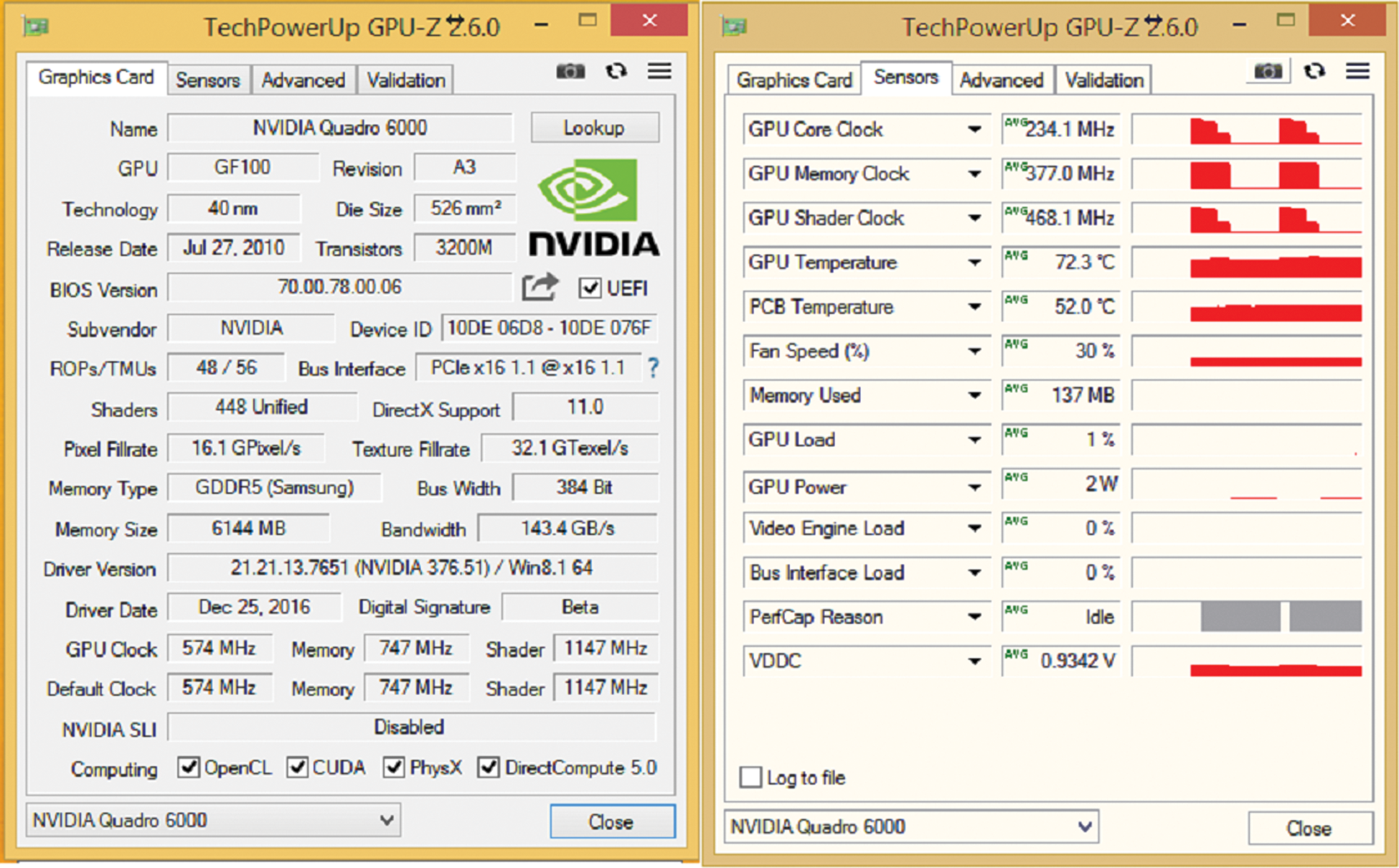The image size is (1399, 868).
Task: Enable the Log to file checkbox
Action: tap(750, 778)
